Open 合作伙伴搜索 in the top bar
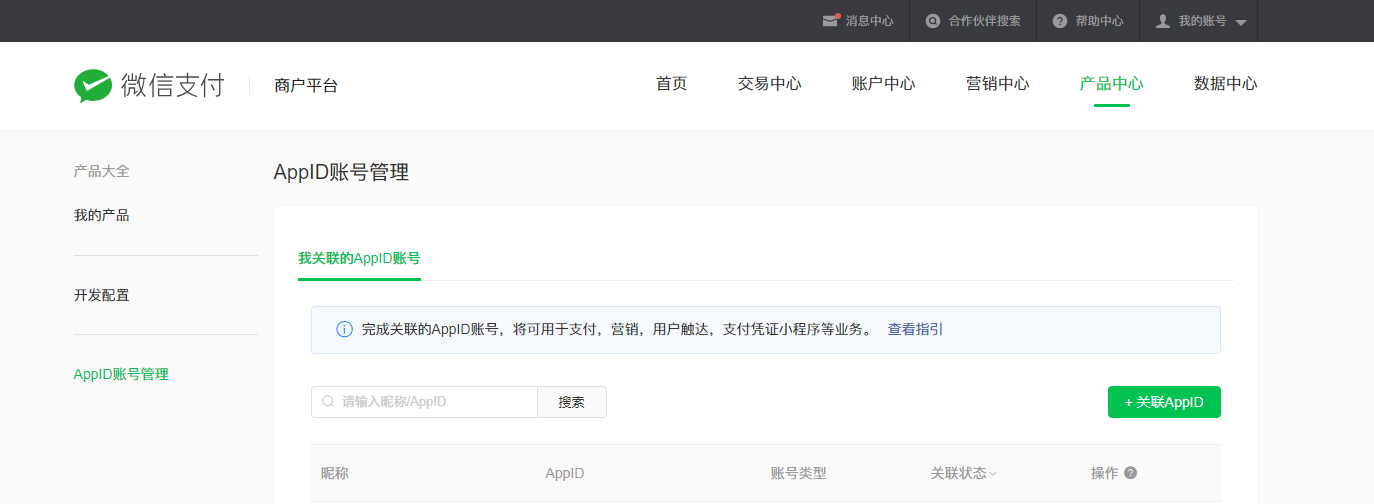 pyautogui.click(x=984, y=21)
